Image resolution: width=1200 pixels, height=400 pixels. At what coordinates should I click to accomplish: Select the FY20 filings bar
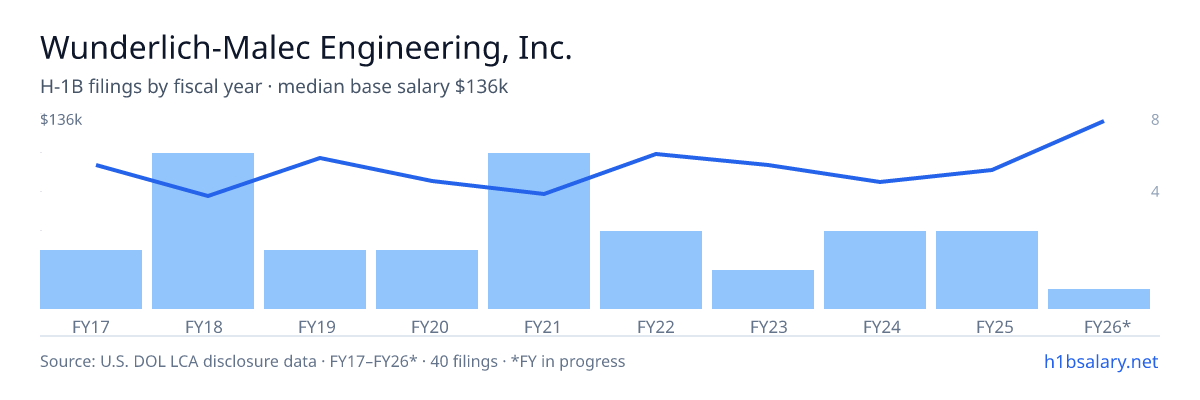[427, 279]
